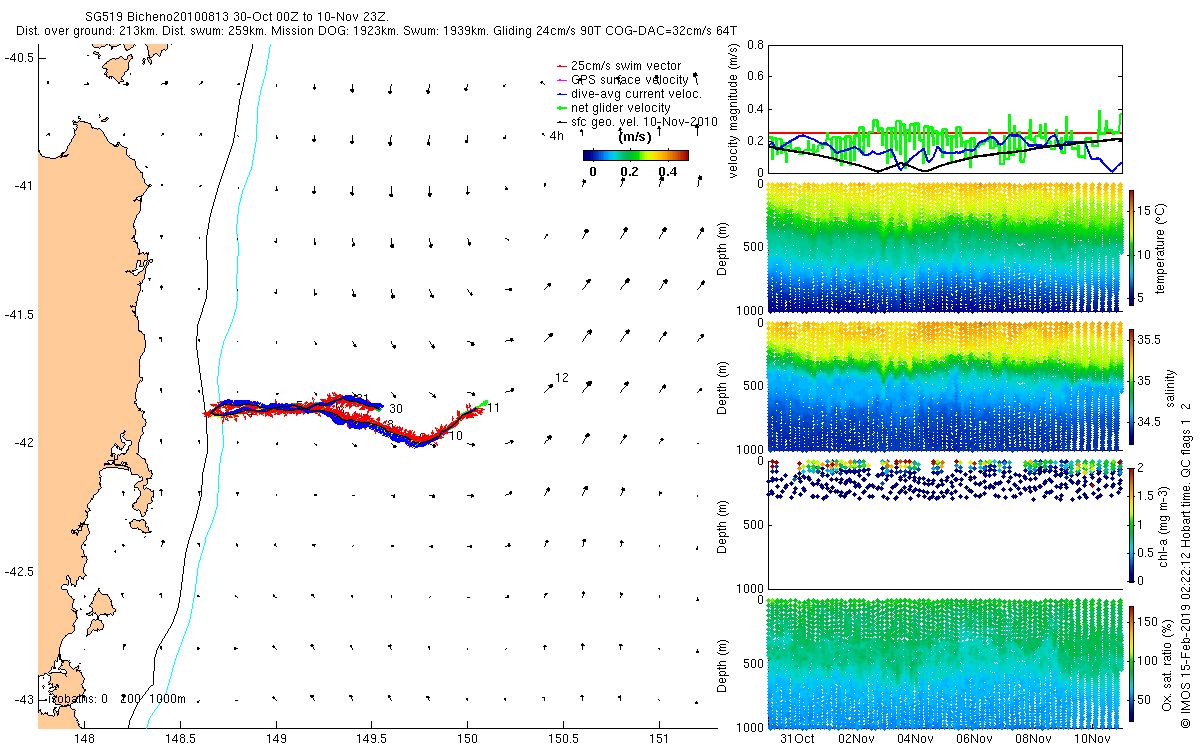The width and height of the screenshot is (1200, 750).
Task: Click date tick label "02Nov"
Action: click(857, 739)
